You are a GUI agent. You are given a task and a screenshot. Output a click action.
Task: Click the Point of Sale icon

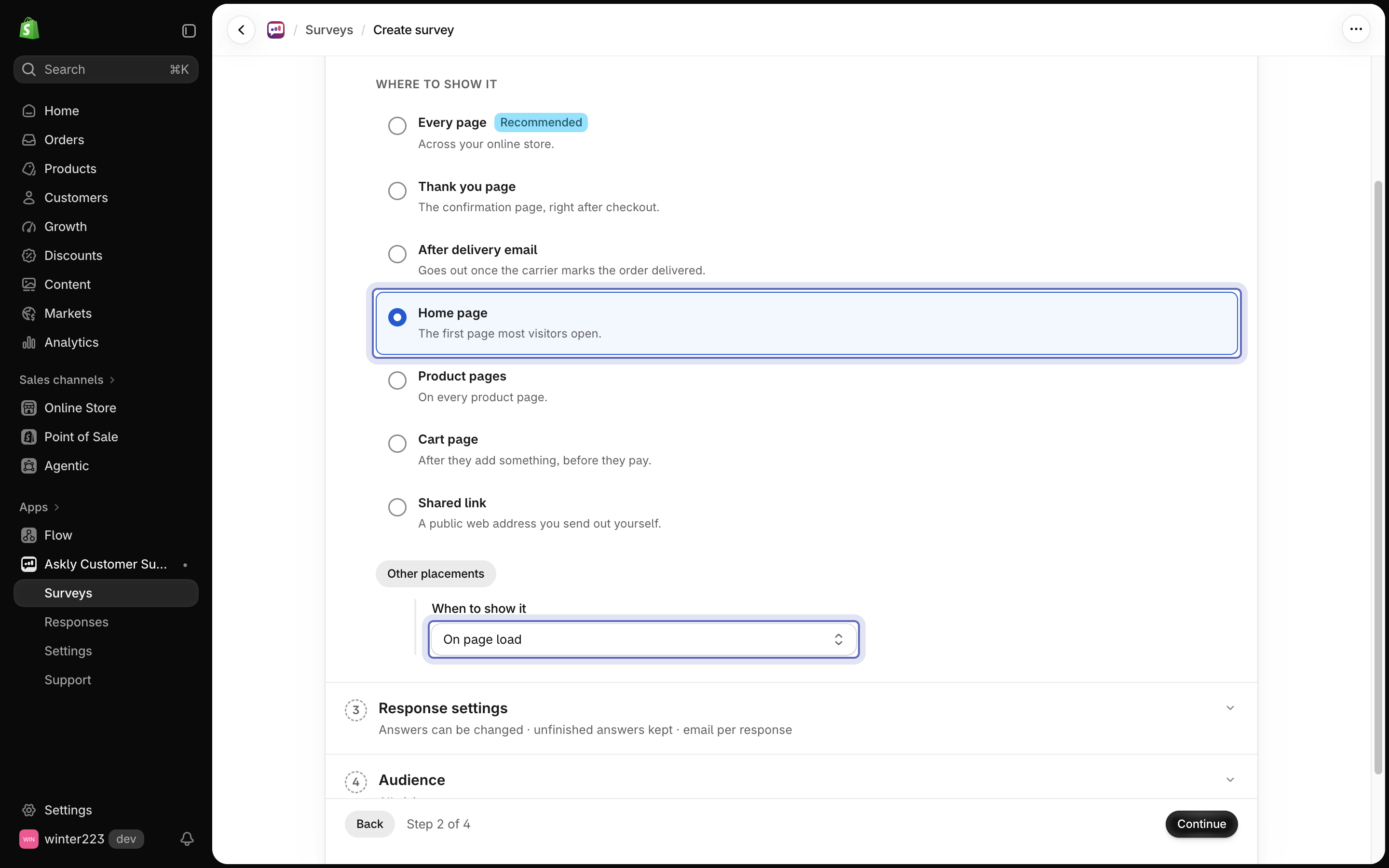click(x=29, y=437)
